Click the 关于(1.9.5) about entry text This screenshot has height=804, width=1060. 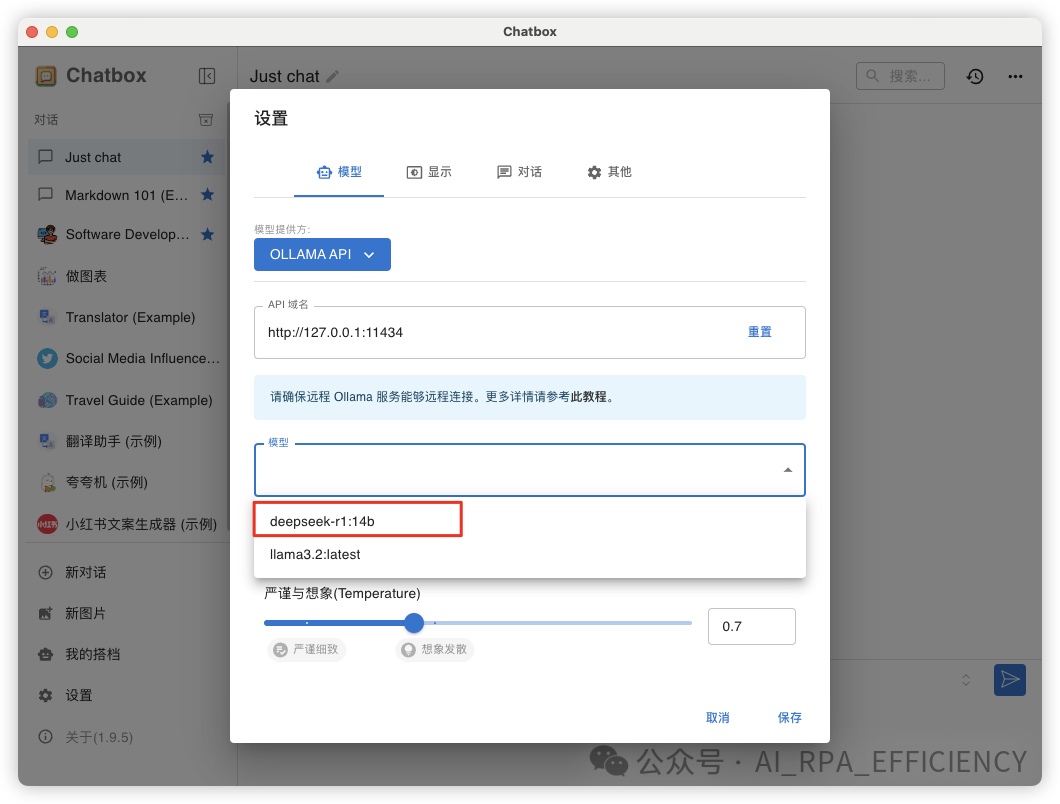point(99,737)
